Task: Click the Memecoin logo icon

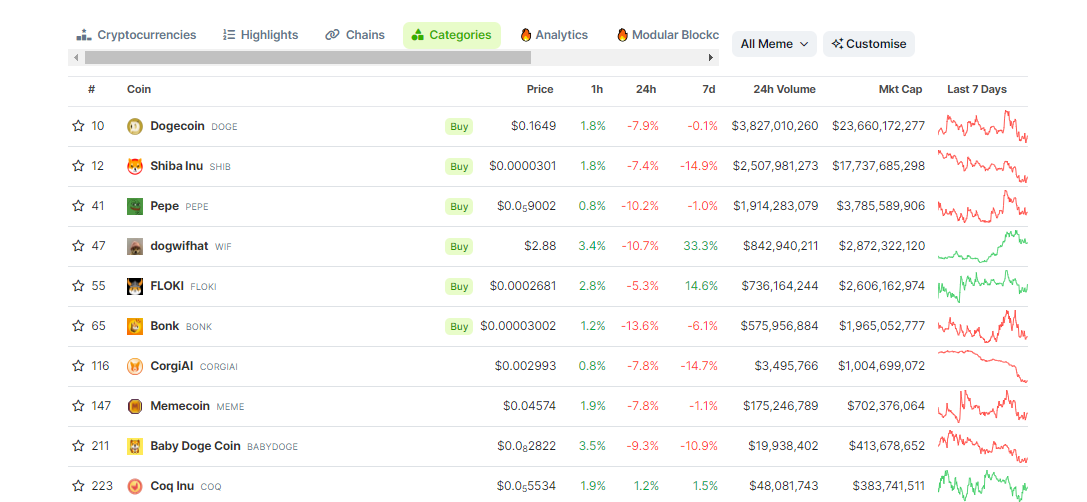Action: [135, 406]
